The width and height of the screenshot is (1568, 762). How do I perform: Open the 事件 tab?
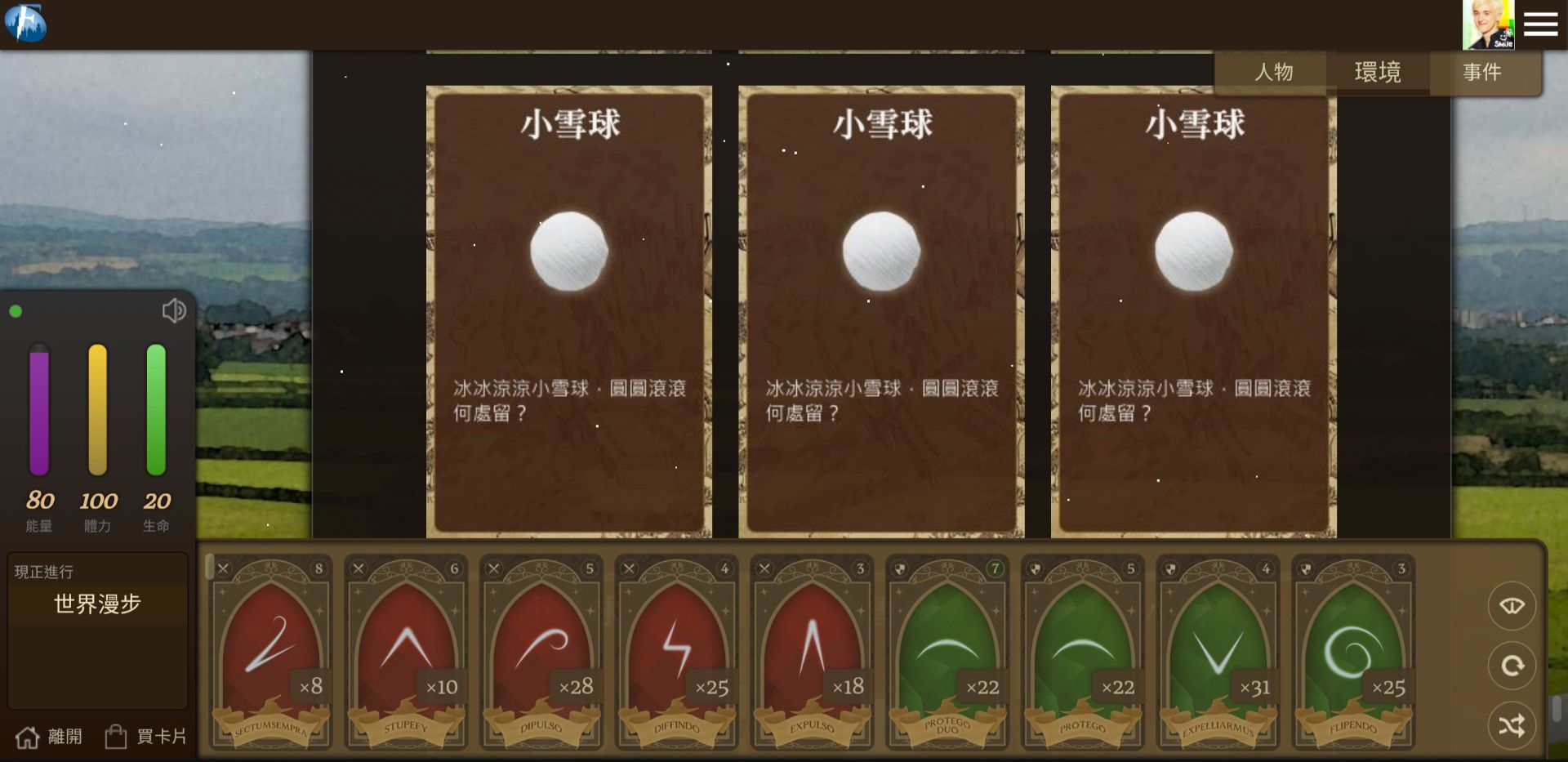(x=1482, y=72)
